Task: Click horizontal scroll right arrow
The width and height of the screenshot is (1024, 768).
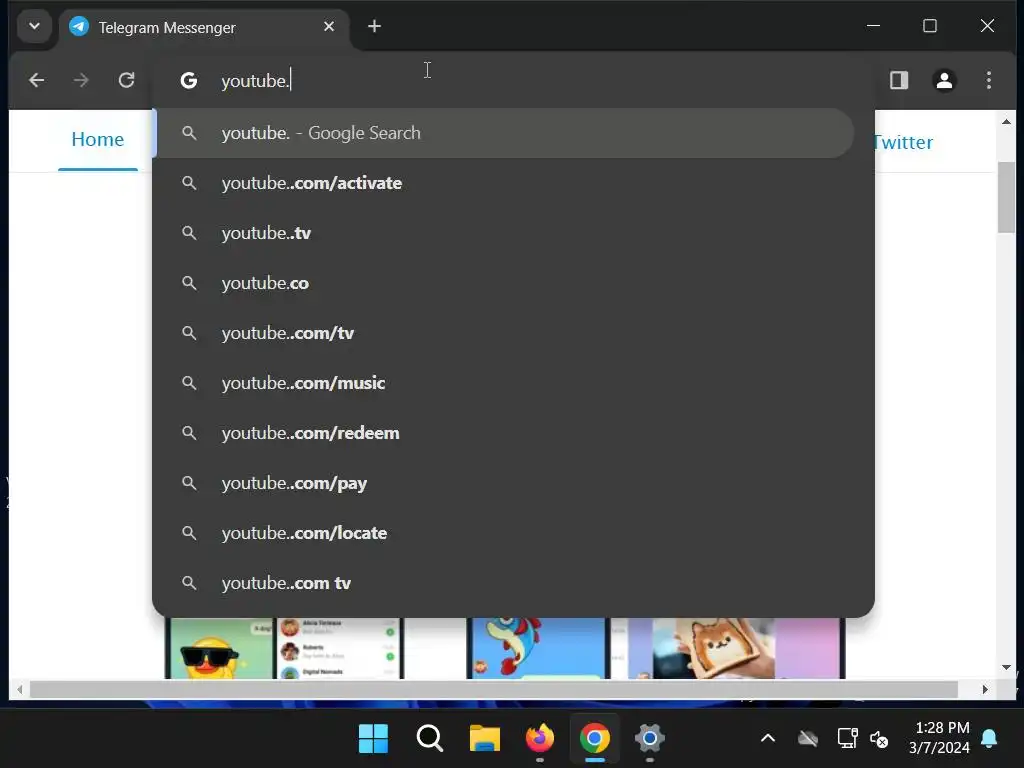Action: (985, 690)
